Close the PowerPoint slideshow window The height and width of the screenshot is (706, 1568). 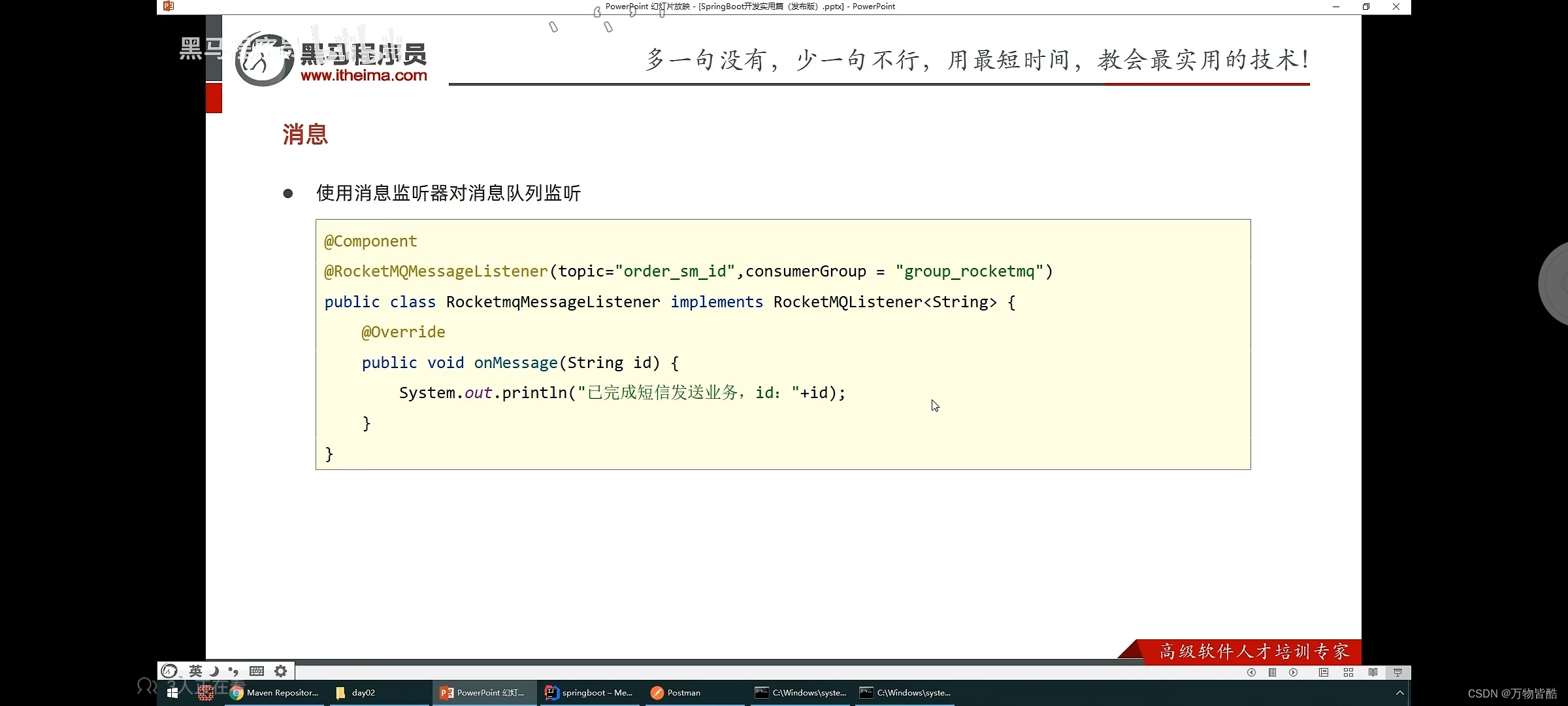pyautogui.click(x=1396, y=7)
